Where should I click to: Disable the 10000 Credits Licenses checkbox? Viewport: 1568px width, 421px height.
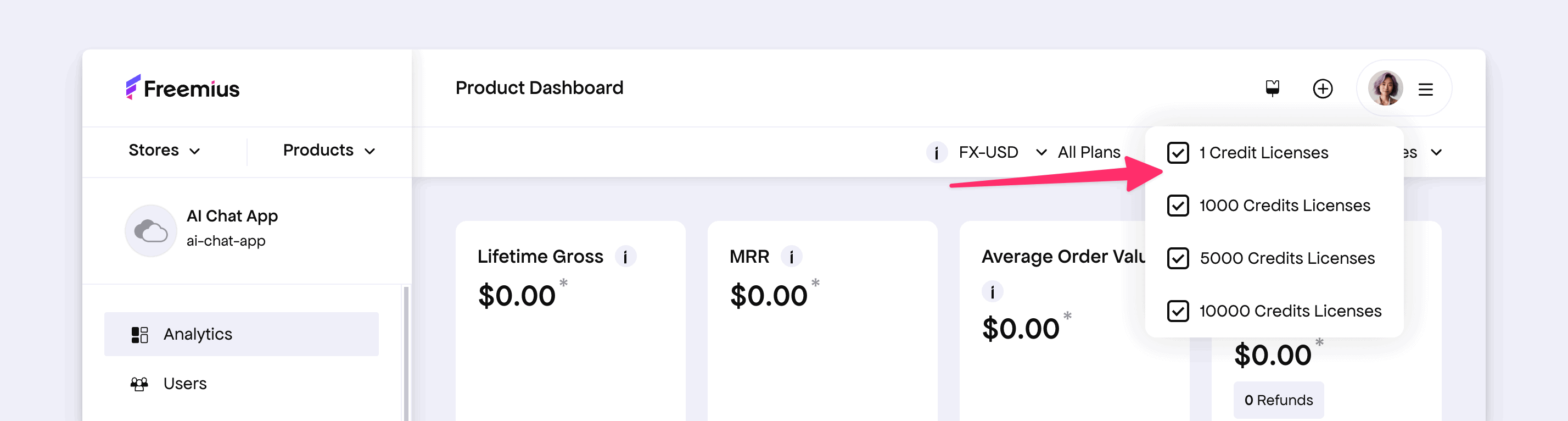pyautogui.click(x=1178, y=311)
